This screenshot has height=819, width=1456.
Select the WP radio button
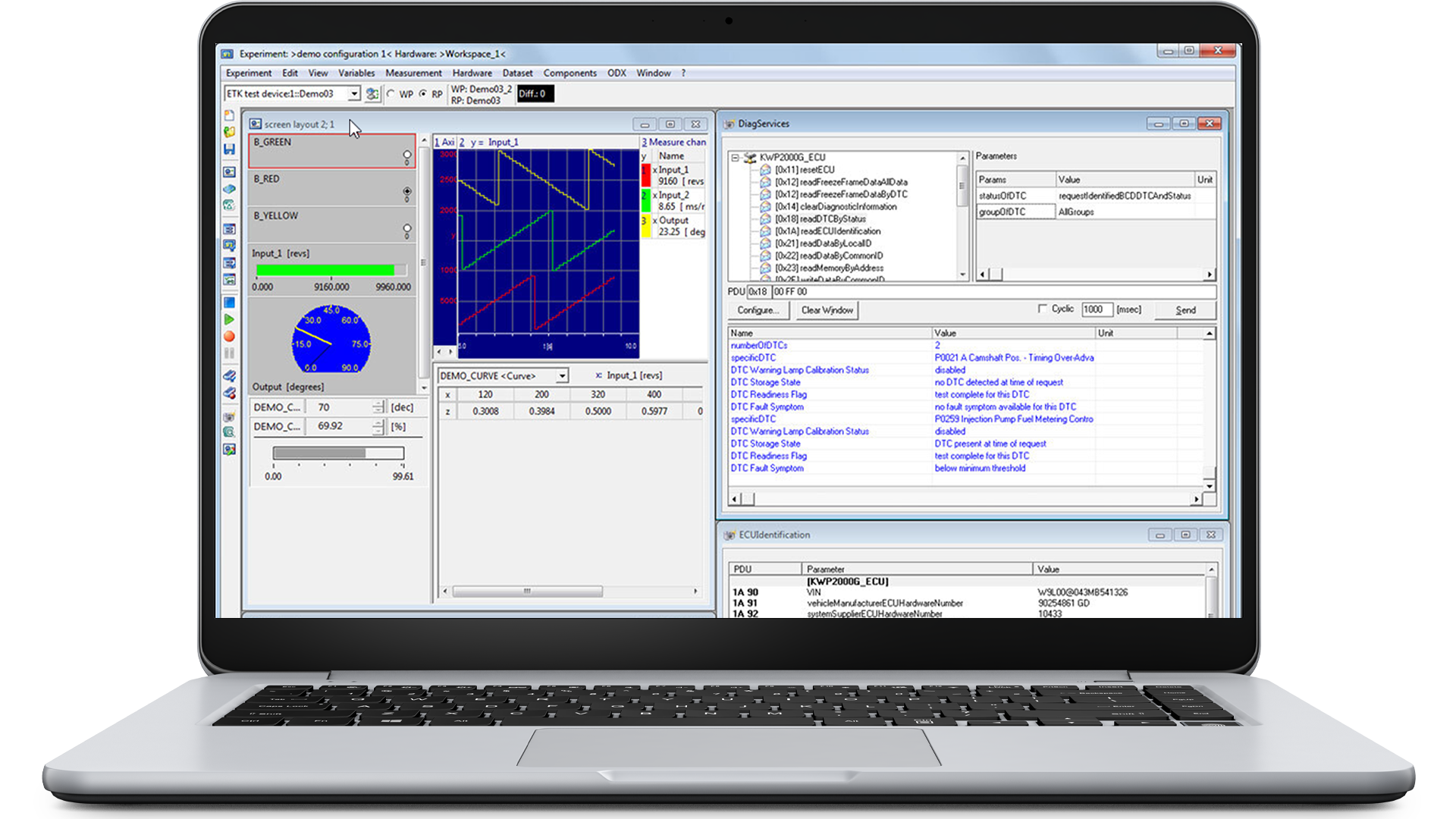click(x=391, y=94)
